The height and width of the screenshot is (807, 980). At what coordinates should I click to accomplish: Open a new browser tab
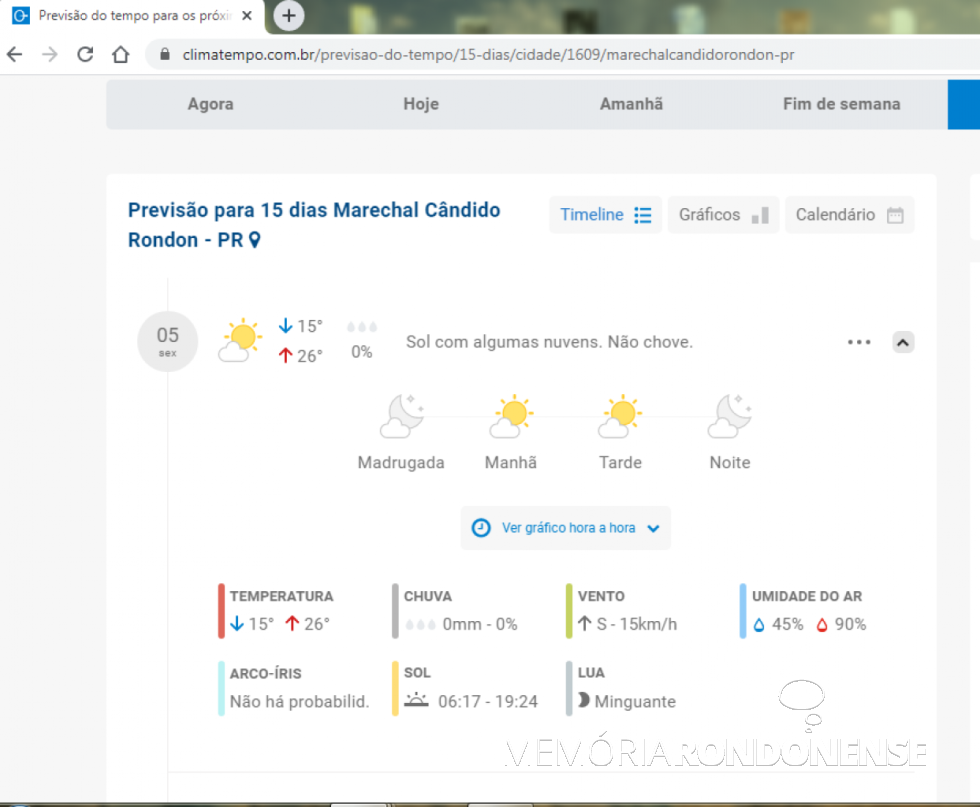[x=289, y=16]
